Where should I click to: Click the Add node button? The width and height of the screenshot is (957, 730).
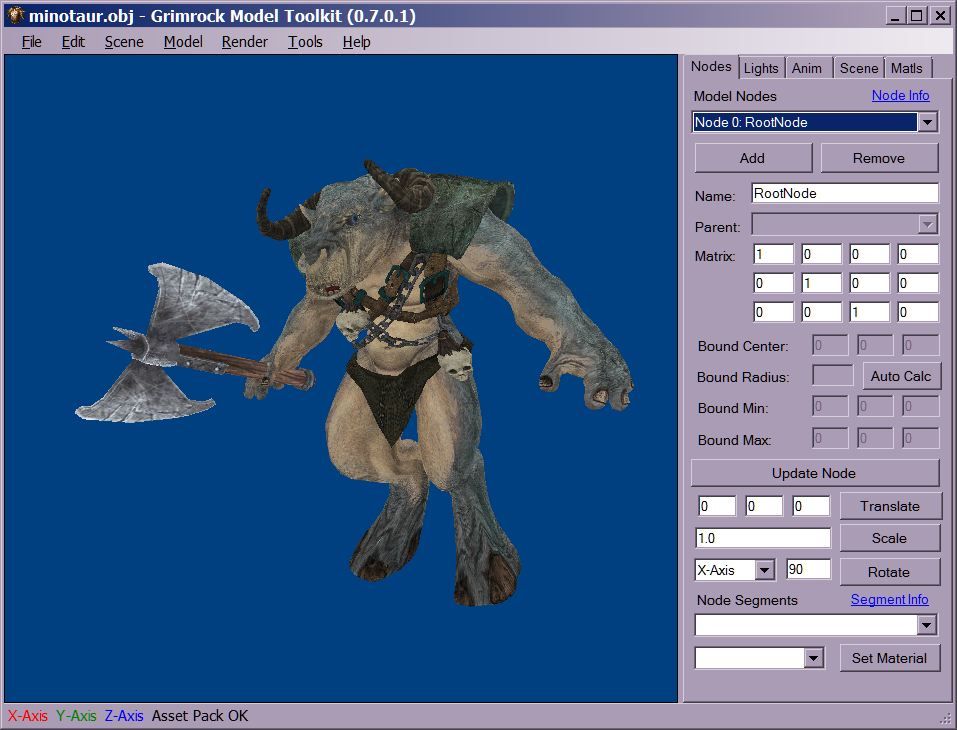pyautogui.click(x=753, y=158)
